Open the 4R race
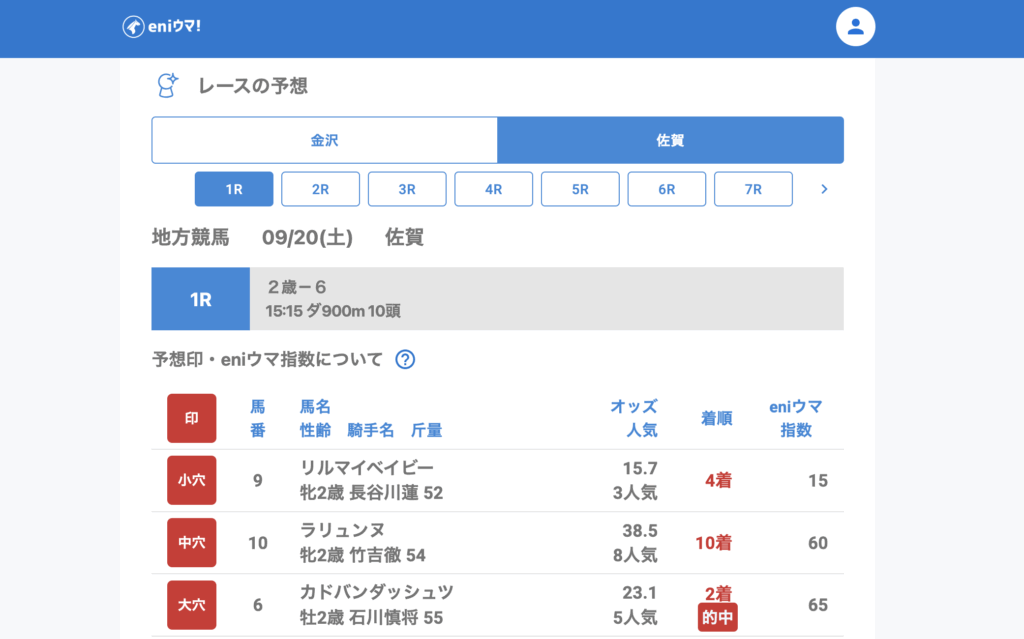Screen dimensions: 1024x639 (x=494, y=189)
